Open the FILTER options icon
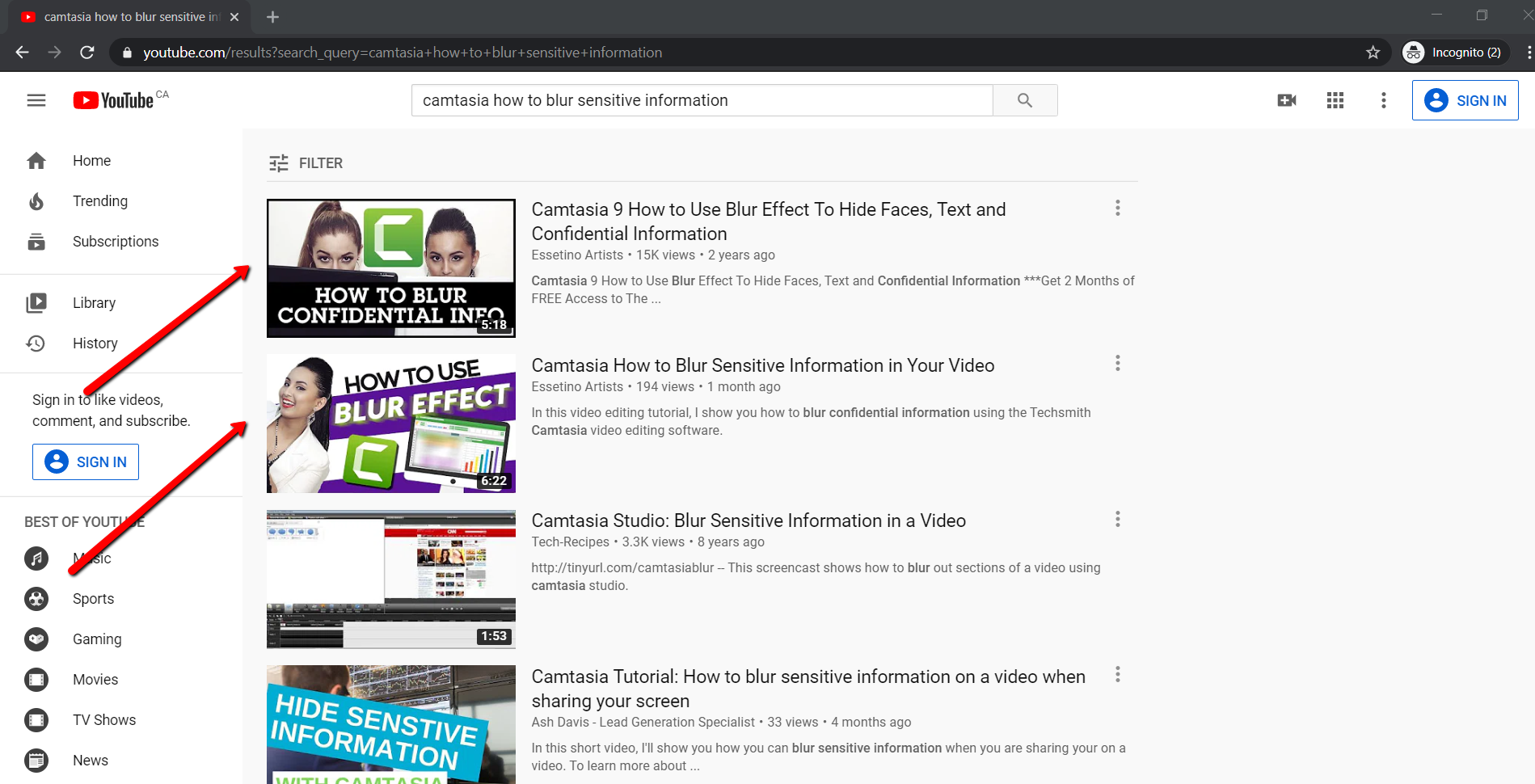This screenshot has width=1535, height=784. tap(279, 163)
